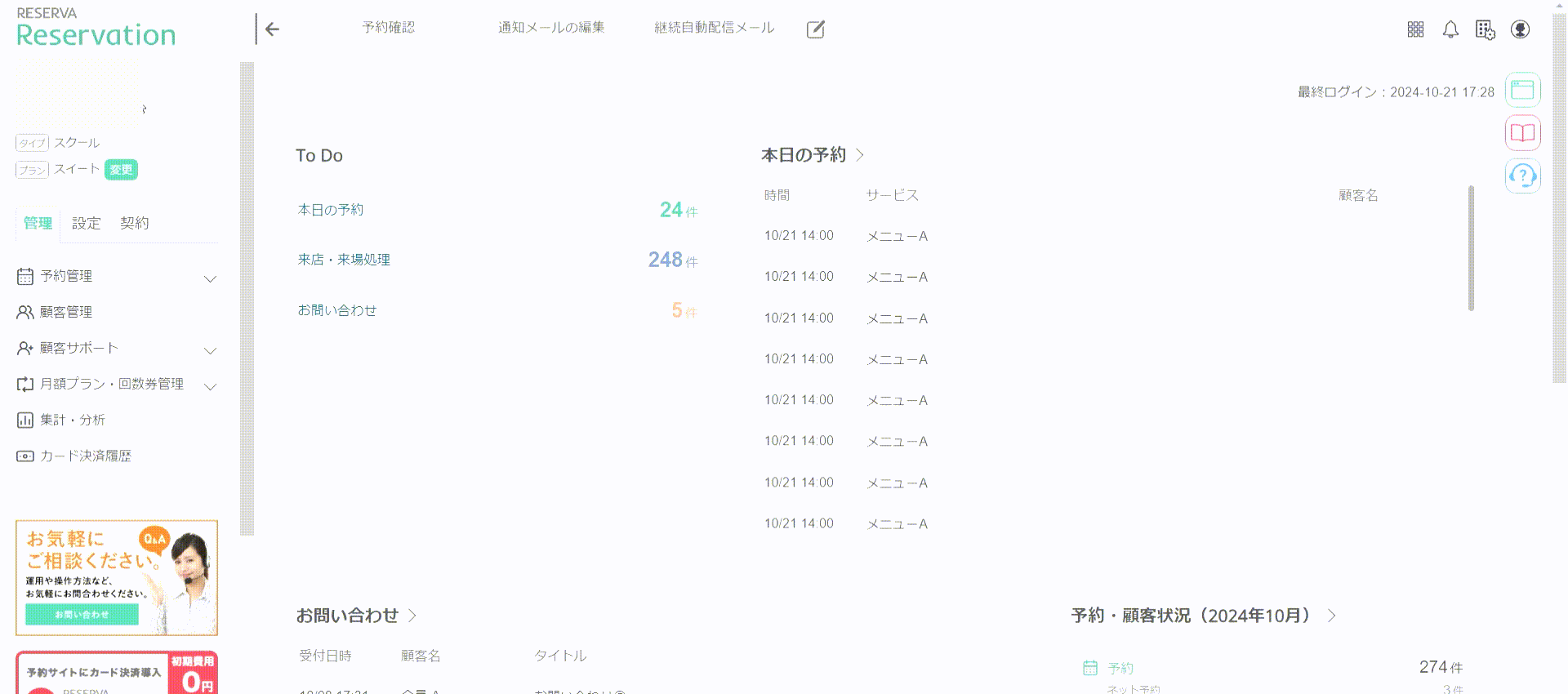The height and width of the screenshot is (694, 1568).
Task: Click the 最終ログイン timestamp text
Action: (1396, 92)
